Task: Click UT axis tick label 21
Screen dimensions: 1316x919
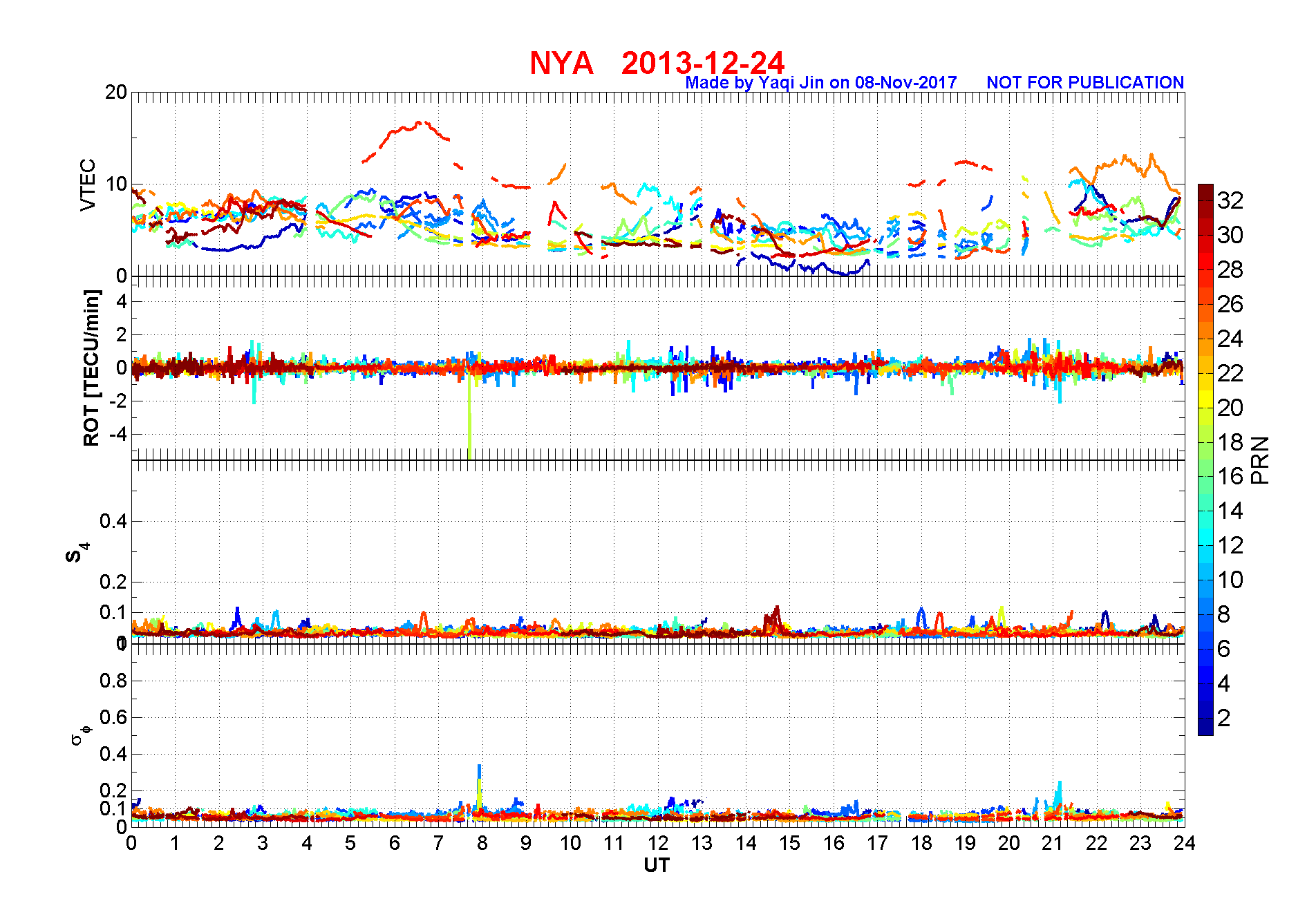Action: pyautogui.click(x=1053, y=843)
